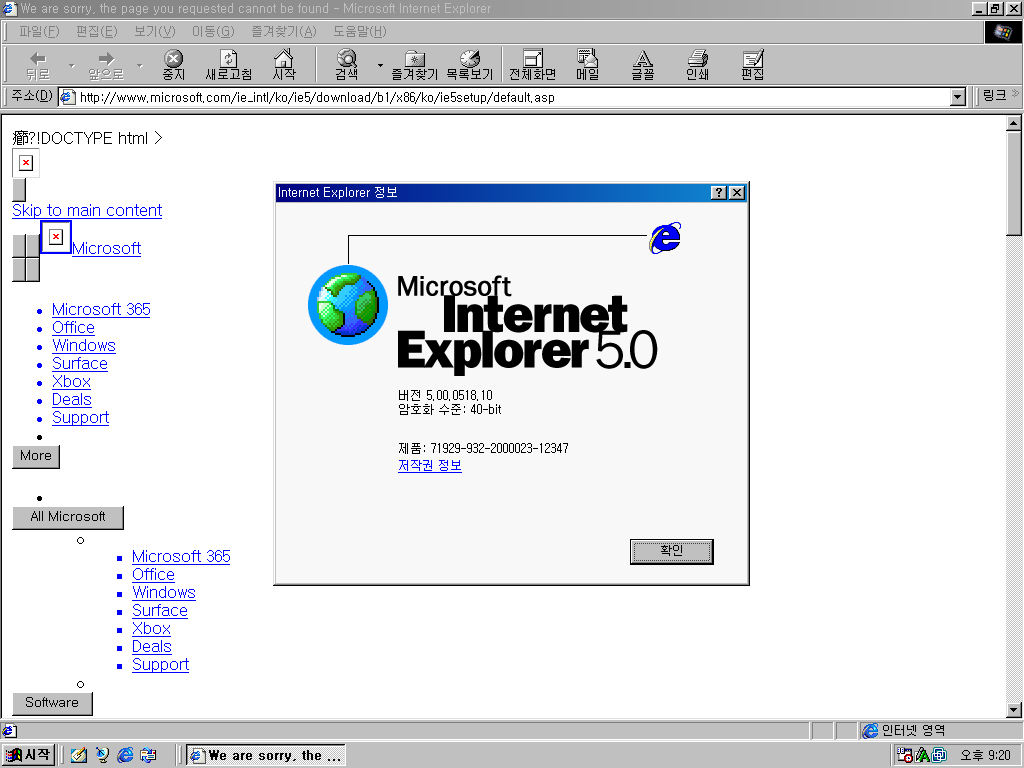Screen dimensions: 1024x768
Task: Close the Internet Explorer 정보 dialog
Action: tap(737, 193)
